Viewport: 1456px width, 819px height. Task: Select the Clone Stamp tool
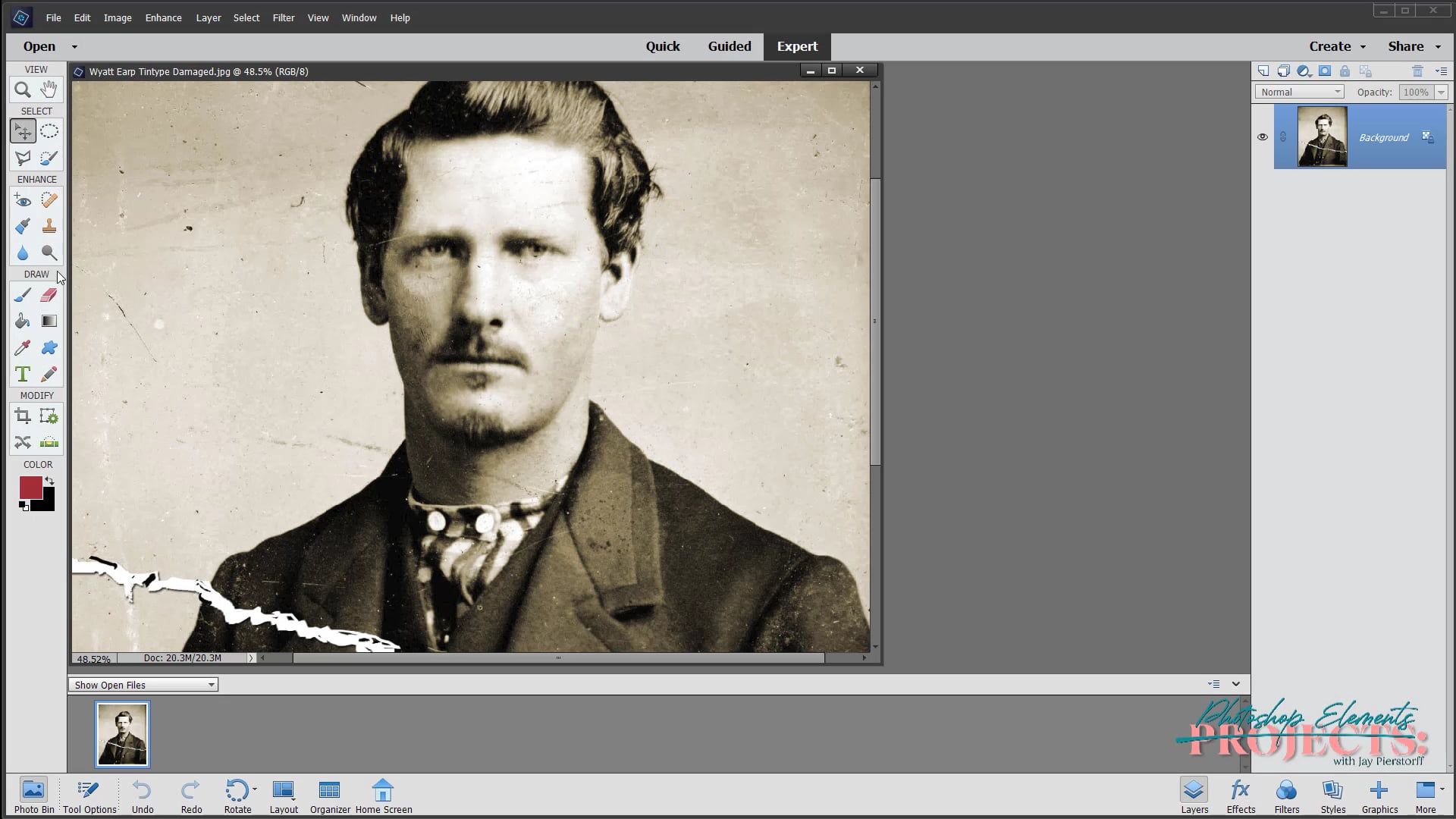tap(49, 226)
